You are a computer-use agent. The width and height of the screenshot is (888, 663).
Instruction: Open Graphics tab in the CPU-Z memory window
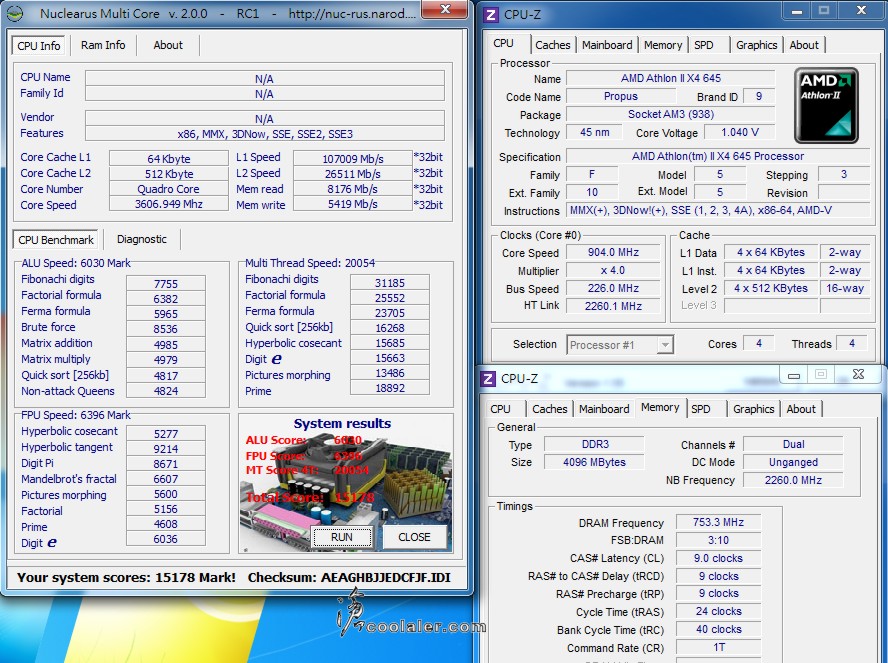(753, 409)
